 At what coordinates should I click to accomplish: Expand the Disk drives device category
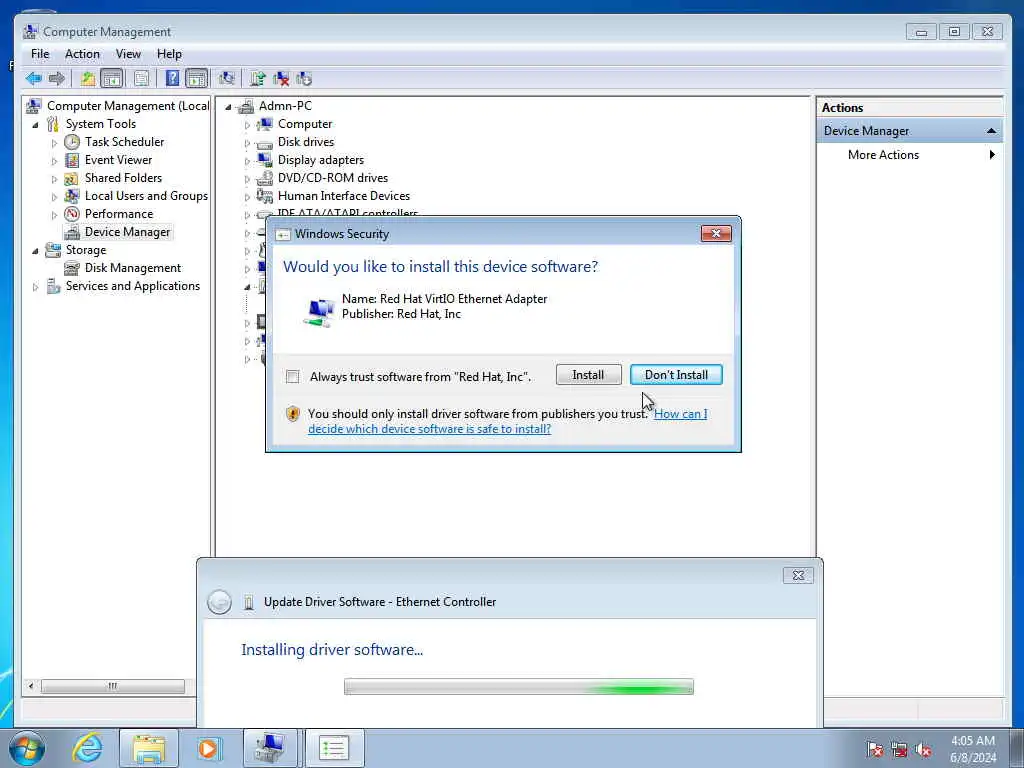pyautogui.click(x=247, y=143)
